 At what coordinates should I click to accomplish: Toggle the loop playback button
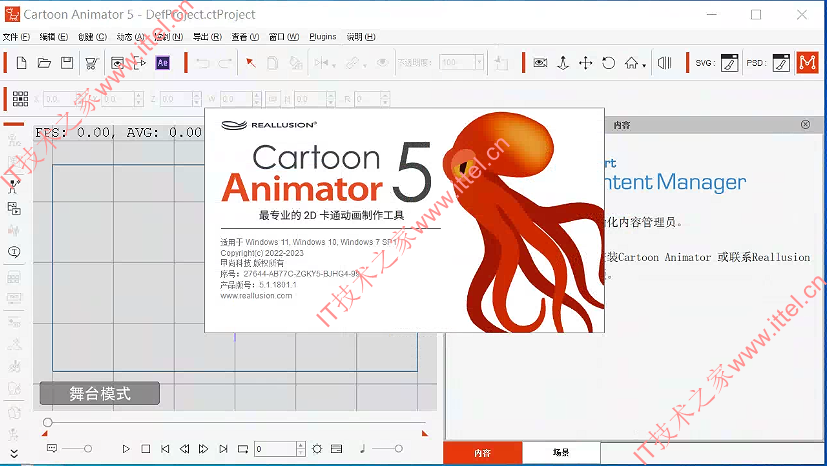[x=243, y=449]
